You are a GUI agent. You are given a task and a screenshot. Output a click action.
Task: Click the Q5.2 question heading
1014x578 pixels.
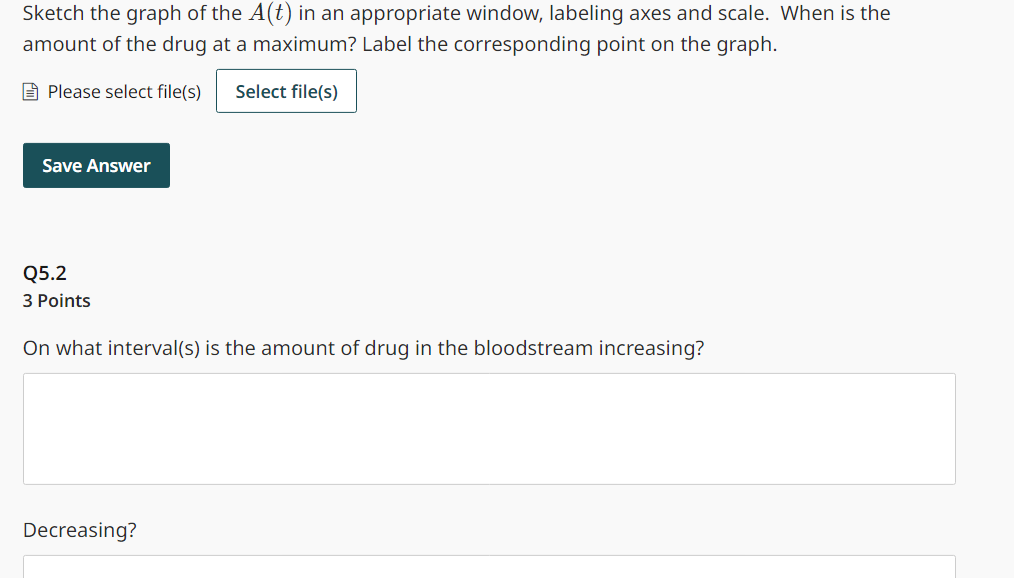[43, 272]
